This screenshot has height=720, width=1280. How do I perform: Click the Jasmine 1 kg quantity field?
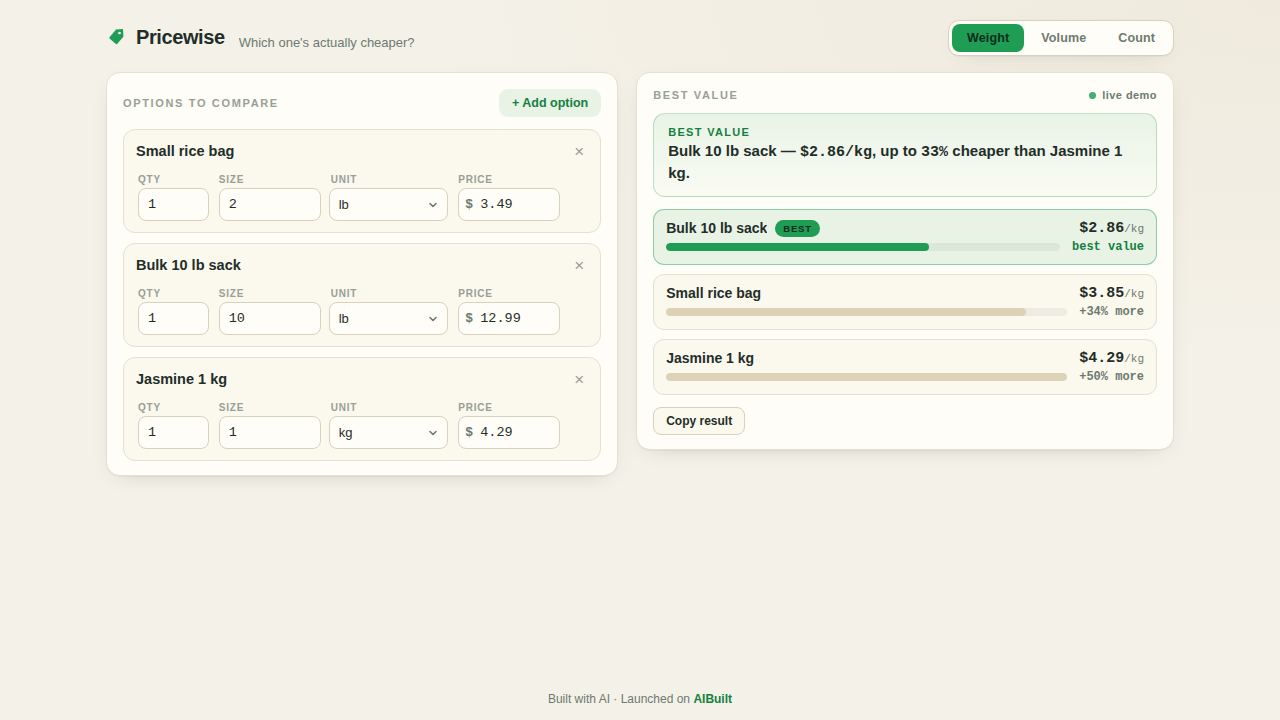(173, 432)
